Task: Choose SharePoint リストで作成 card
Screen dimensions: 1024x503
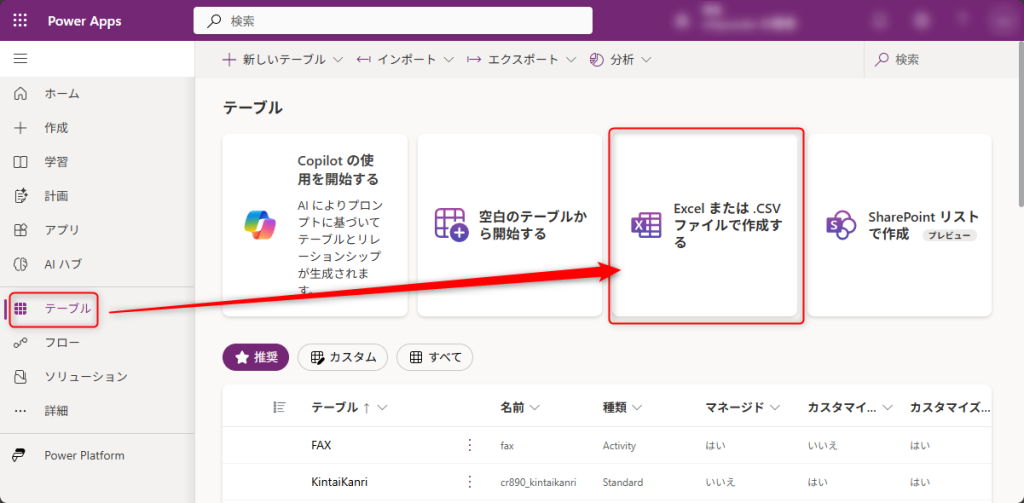Action: pos(899,225)
